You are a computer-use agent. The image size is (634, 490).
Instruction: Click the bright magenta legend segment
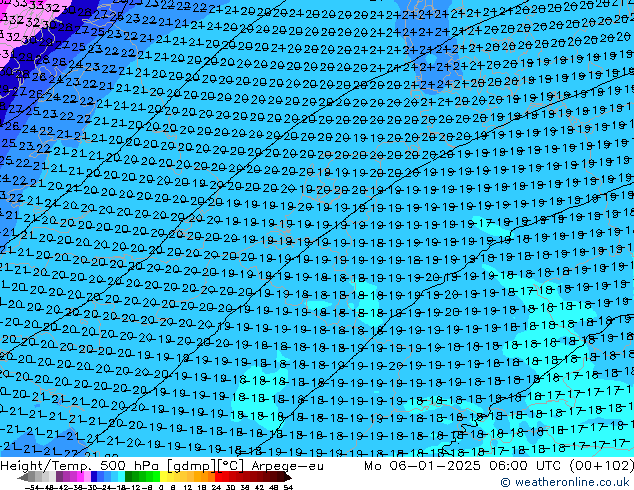80,477
